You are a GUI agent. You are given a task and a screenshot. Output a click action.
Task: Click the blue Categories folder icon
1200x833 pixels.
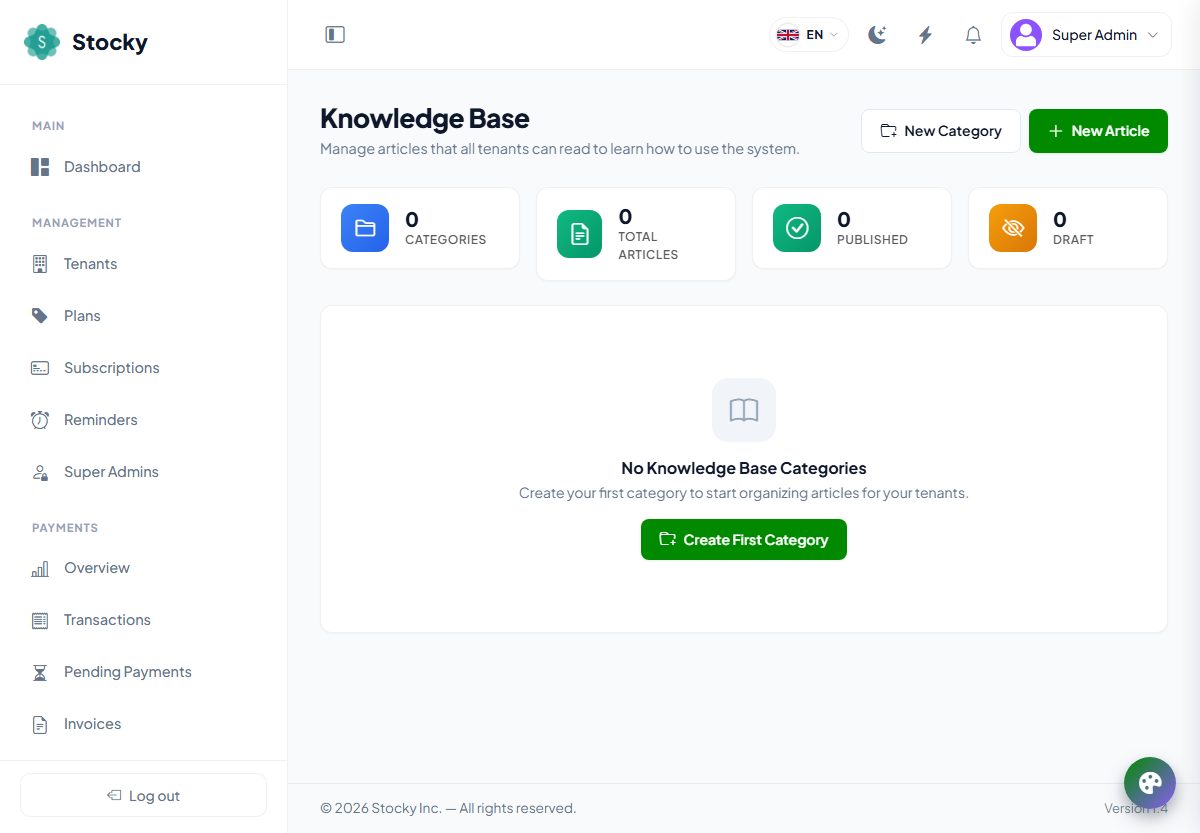(x=365, y=228)
